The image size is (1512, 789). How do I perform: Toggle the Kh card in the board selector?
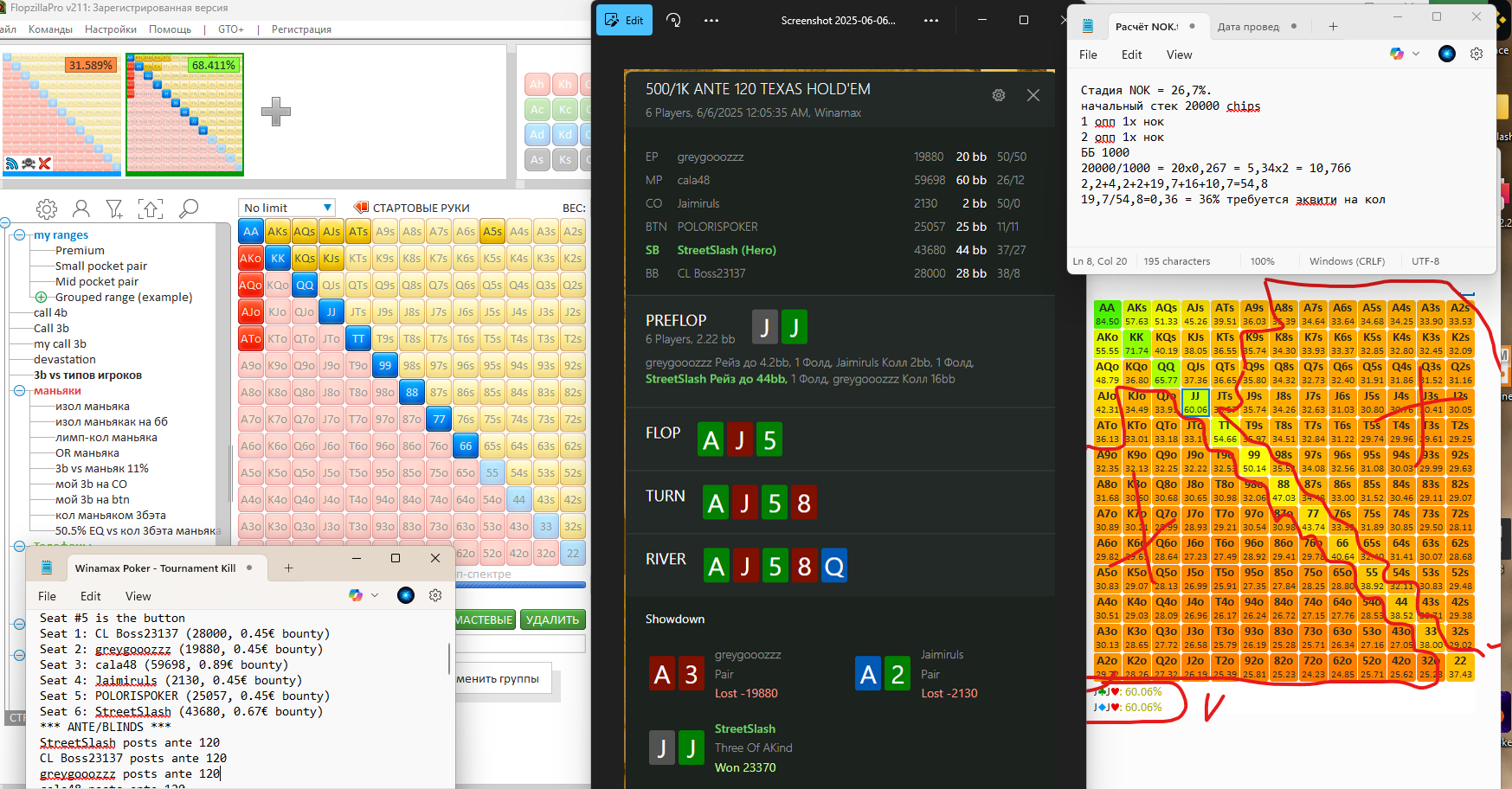tap(565, 84)
